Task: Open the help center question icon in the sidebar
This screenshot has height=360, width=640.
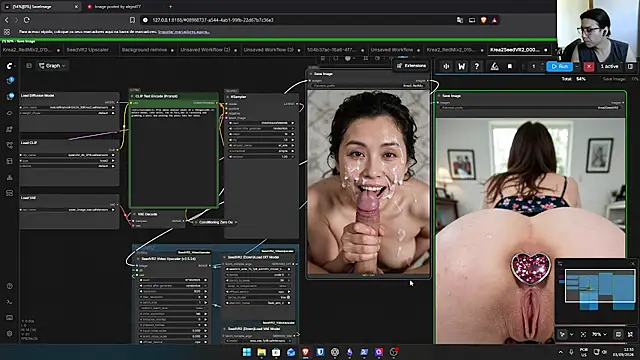Action: [10, 286]
